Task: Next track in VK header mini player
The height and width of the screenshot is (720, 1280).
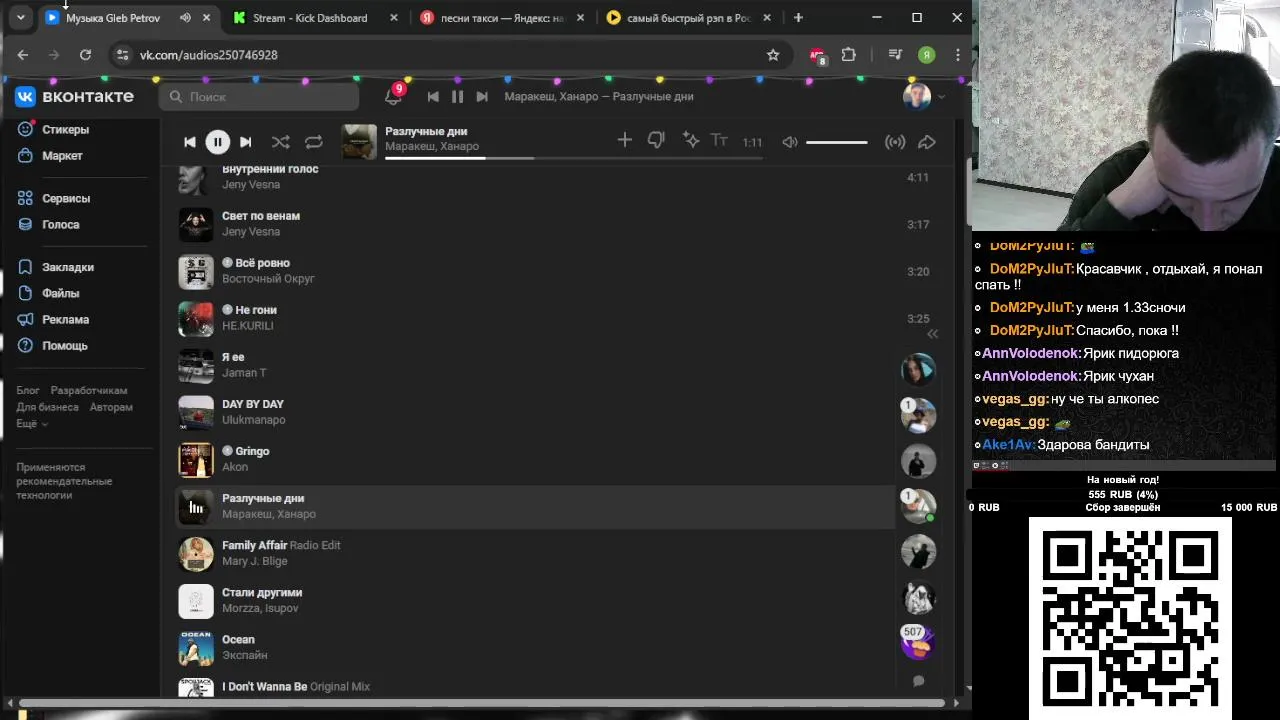Action: click(x=482, y=97)
